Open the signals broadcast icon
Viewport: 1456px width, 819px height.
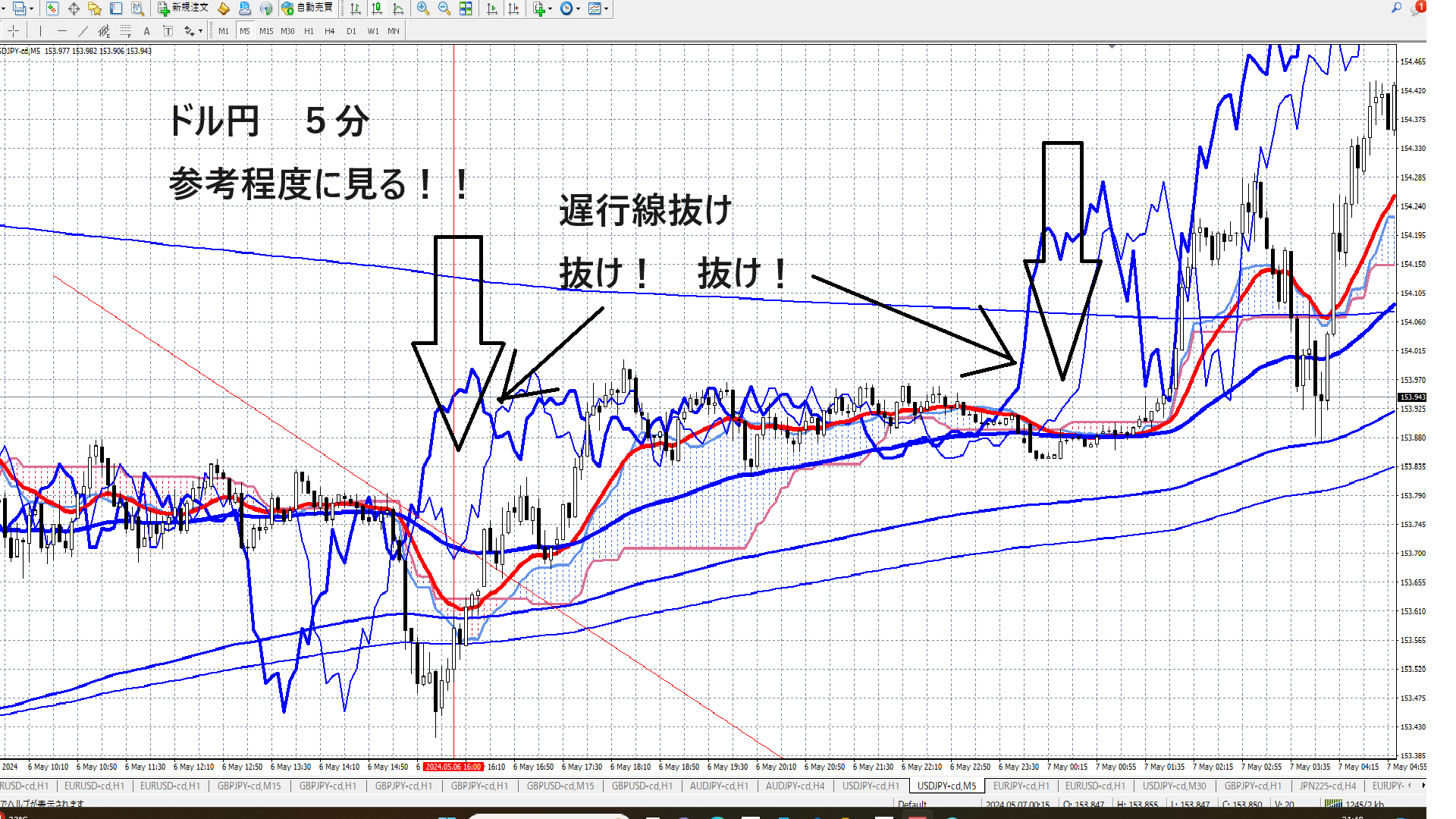click(x=266, y=8)
